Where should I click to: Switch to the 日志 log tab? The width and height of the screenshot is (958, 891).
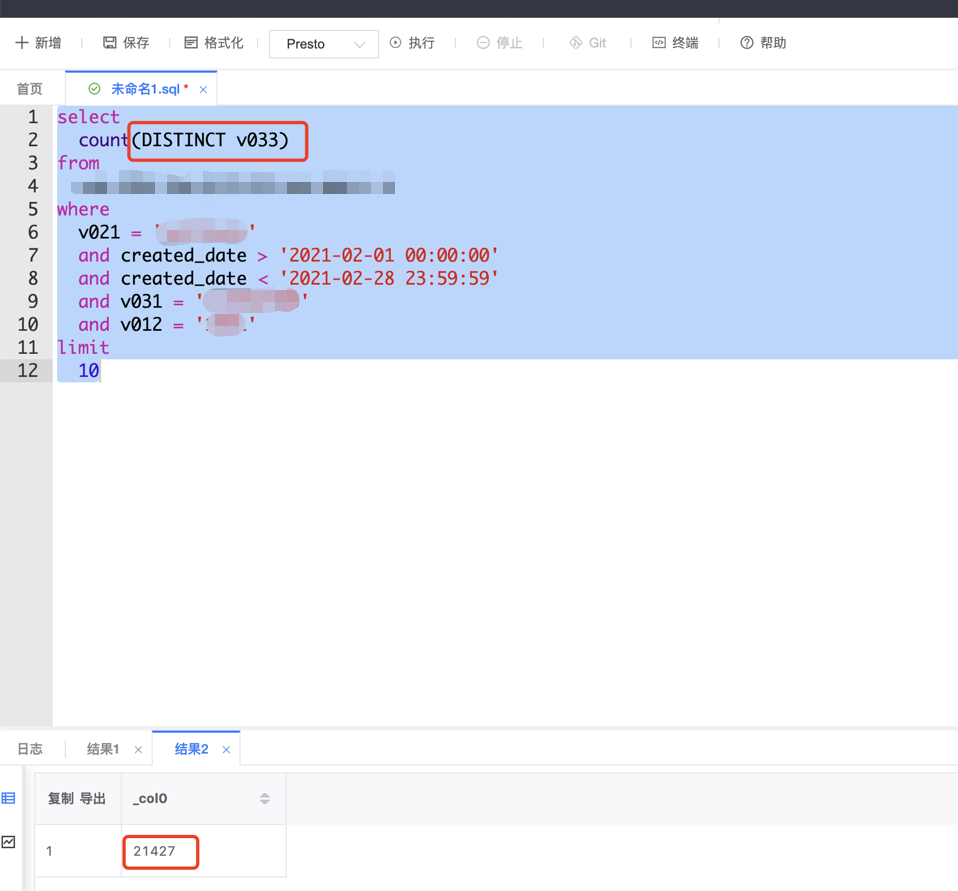30,749
